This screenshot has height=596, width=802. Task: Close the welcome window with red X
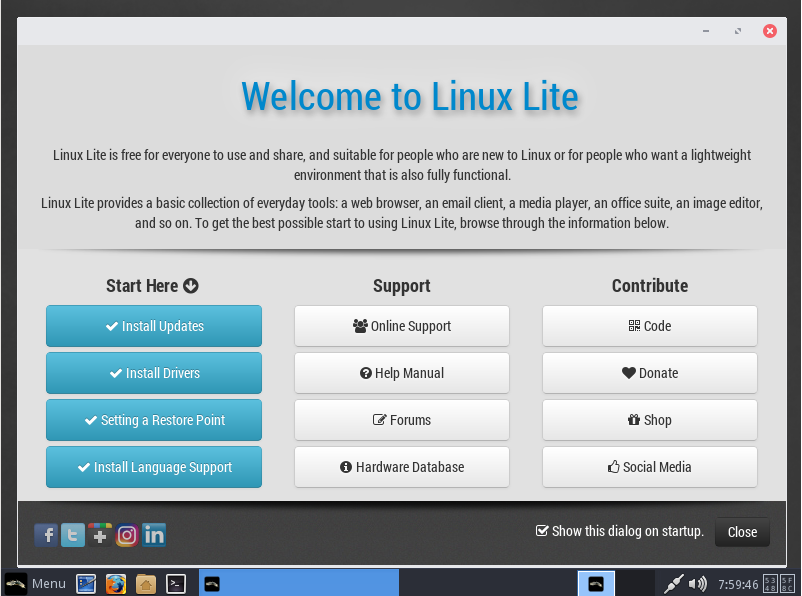[770, 31]
